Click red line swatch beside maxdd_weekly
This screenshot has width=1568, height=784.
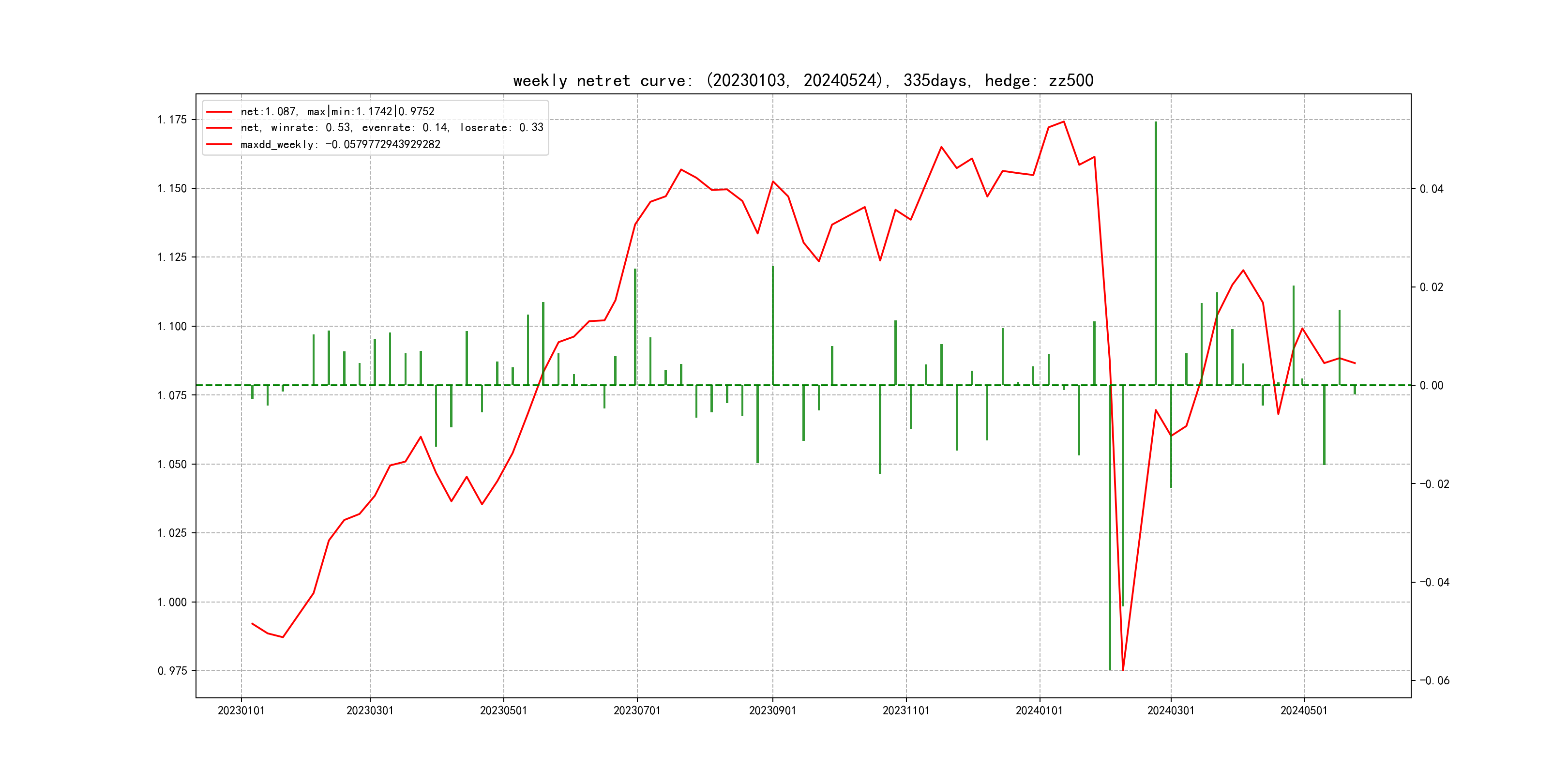click(219, 144)
